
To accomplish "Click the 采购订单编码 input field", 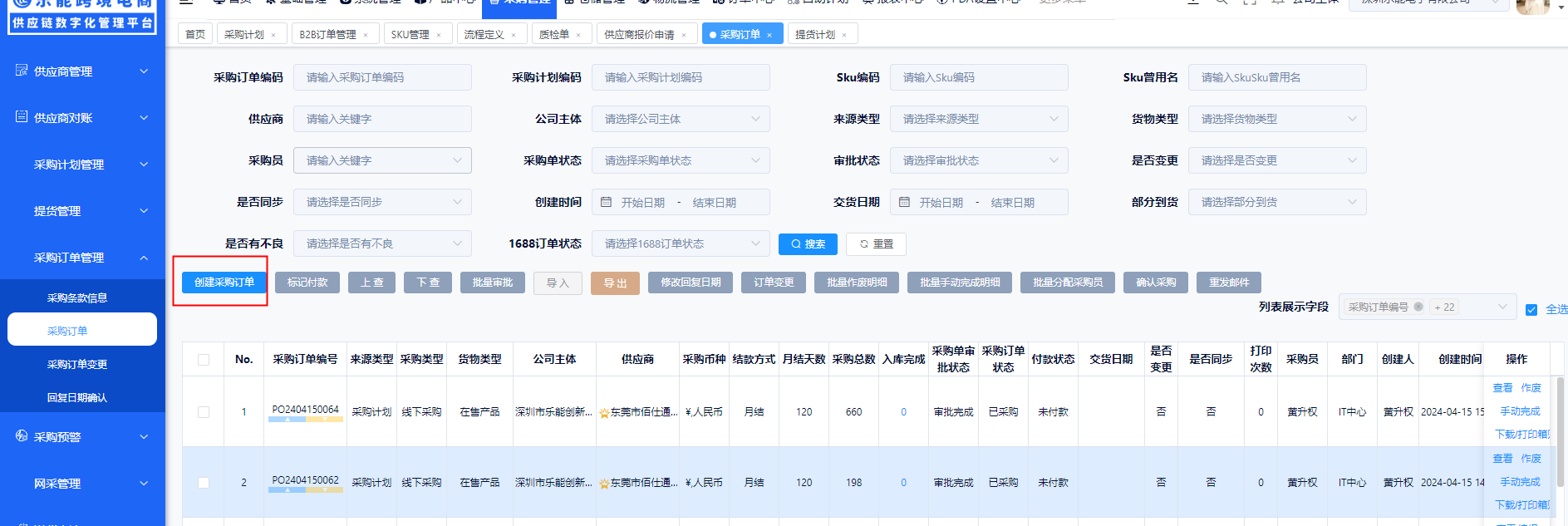I will (382, 77).
